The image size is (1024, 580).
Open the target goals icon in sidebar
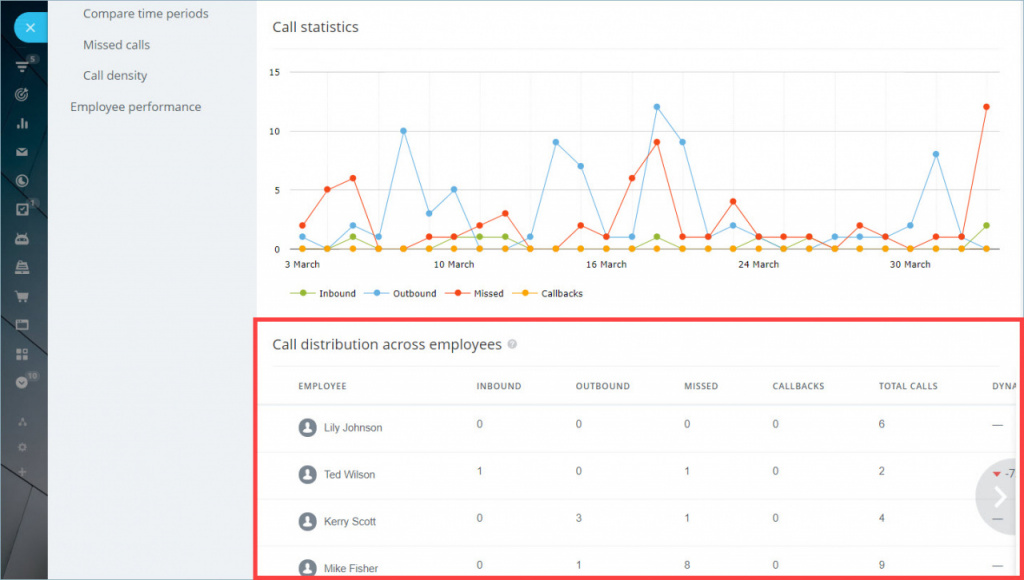(x=22, y=95)
